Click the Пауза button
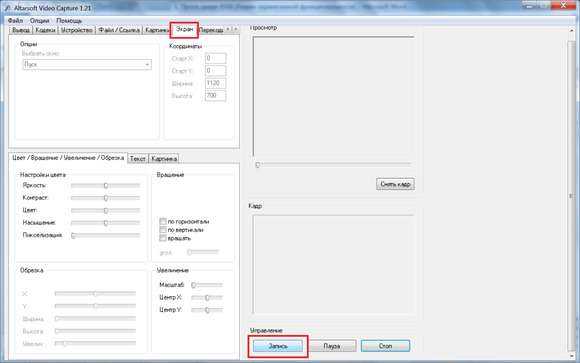The image size is (580, 363). tap(332, 346)
